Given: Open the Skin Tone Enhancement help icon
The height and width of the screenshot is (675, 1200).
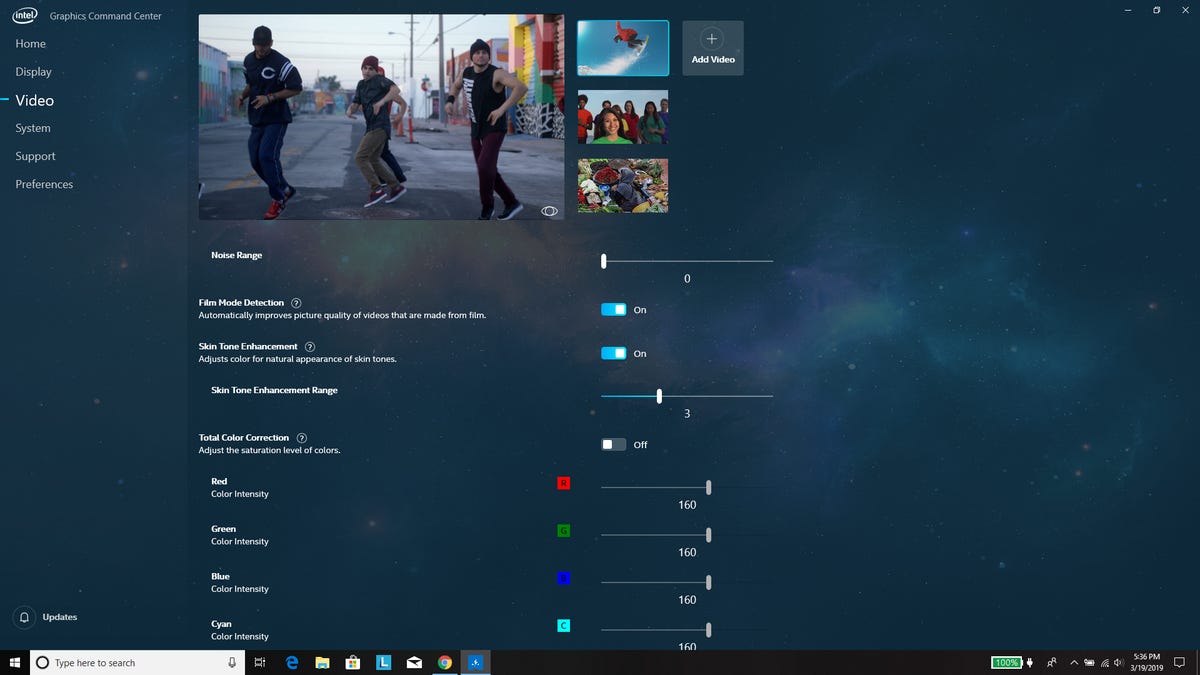Looking at the screenshot, I should point(309,346).
